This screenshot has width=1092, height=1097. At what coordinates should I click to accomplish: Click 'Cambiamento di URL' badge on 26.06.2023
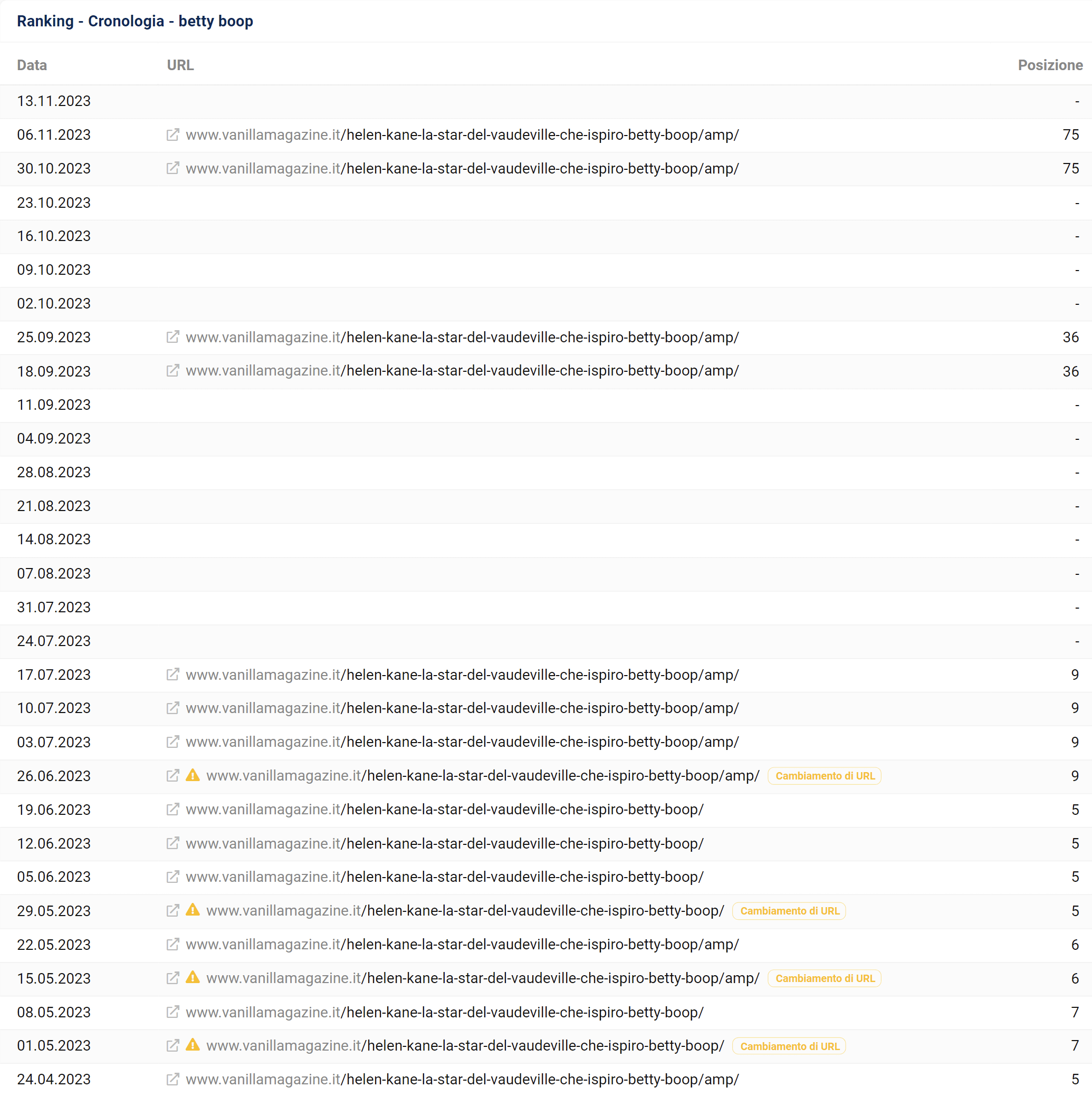[825, 776]
